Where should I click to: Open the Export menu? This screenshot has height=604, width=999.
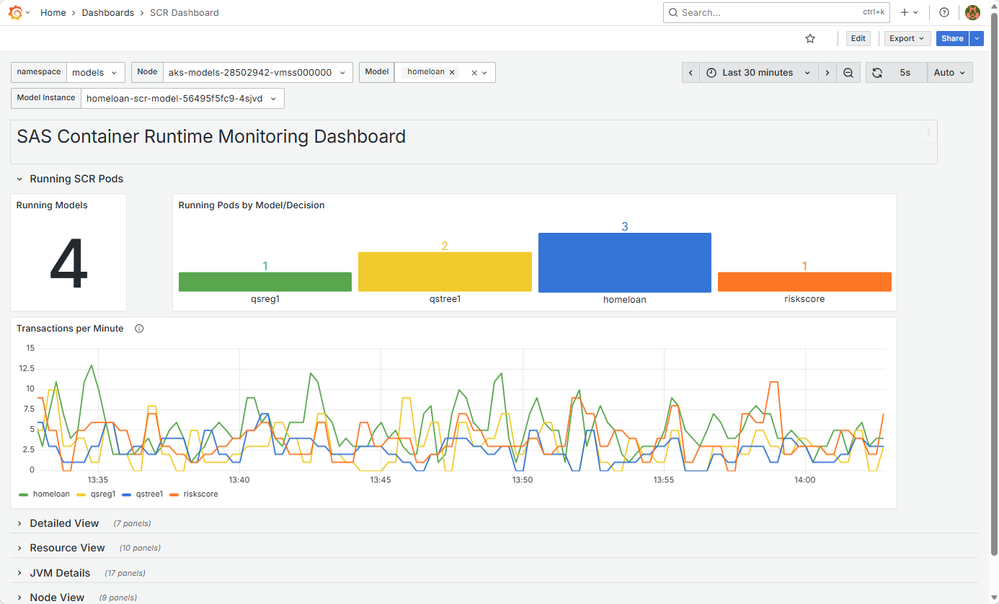pyautogui.click(x=907, y=38)
